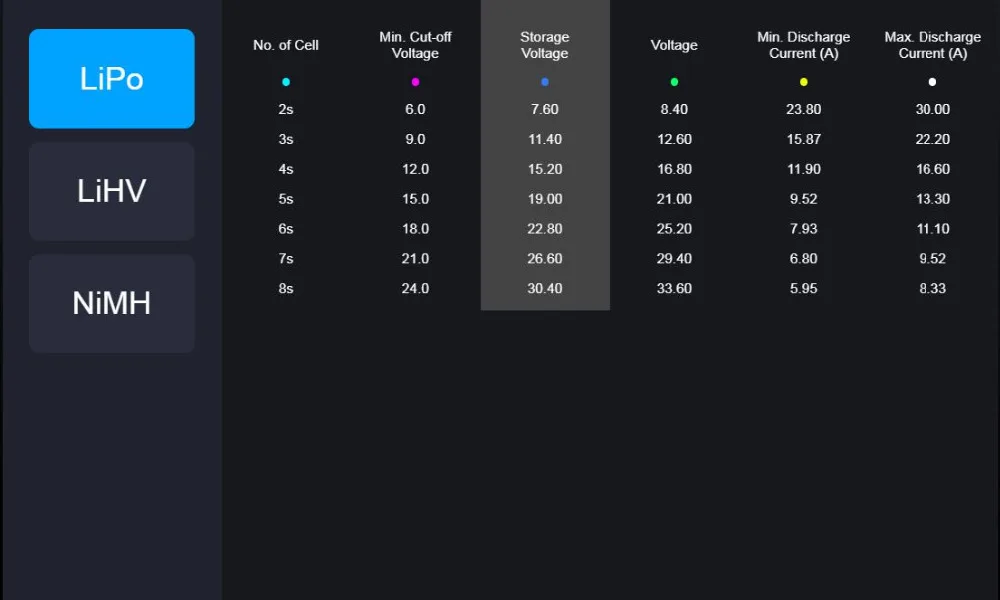Viewport: 1000px width, 600px height.
Task: Click the magenta dot under Min. Cut-off Voltage
Action: coord(415,82)
